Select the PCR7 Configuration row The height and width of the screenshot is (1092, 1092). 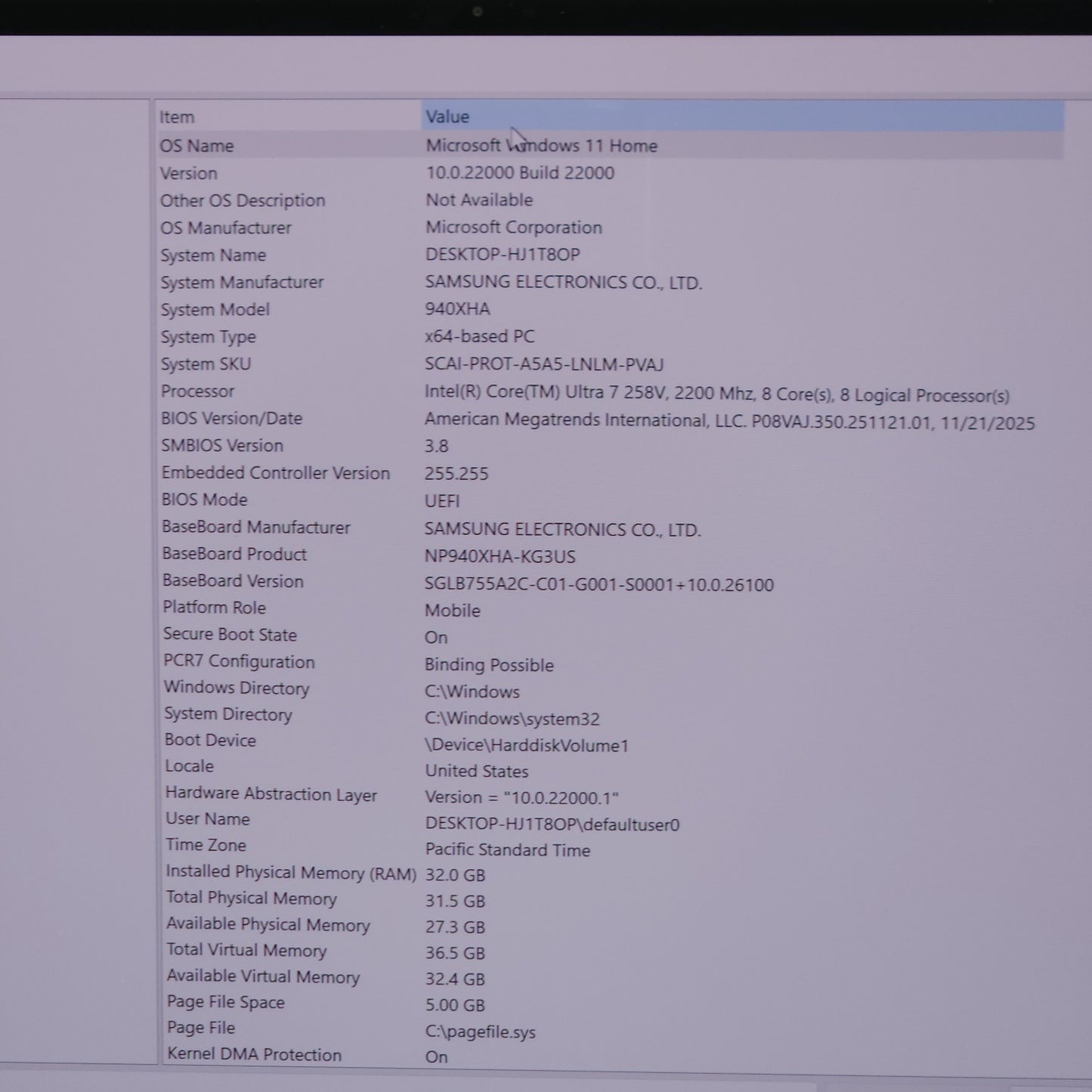[239, 662]
